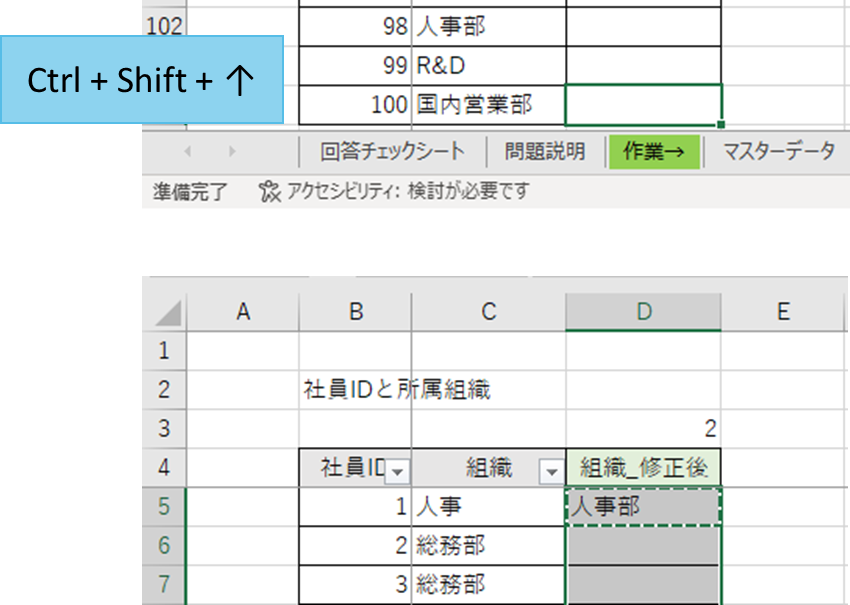Open the 問題説明 sheet tab
Image resolution: width=850 pixels, height=605 pixels.
(545, 151)
